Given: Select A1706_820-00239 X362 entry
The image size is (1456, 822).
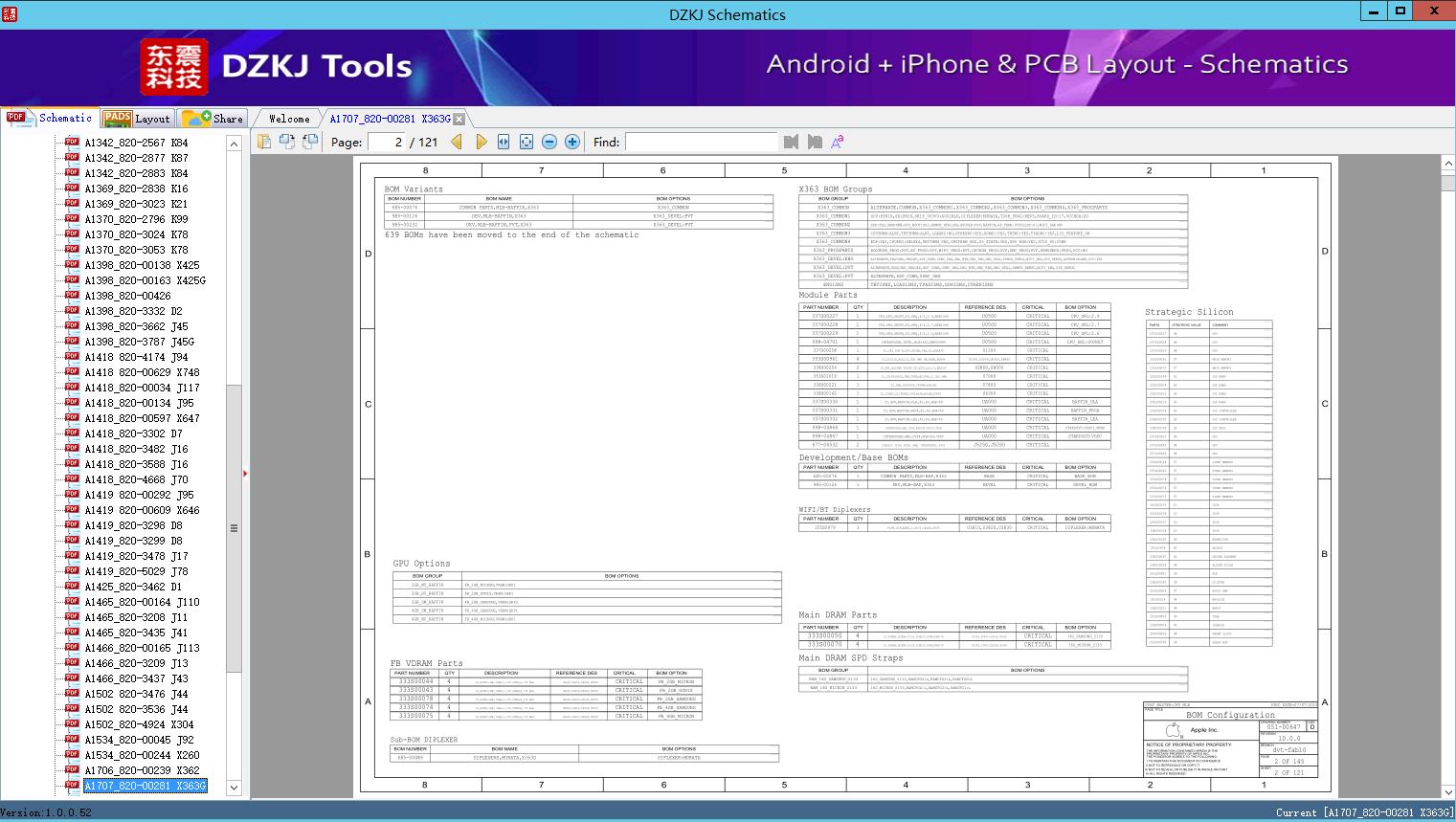Looking at the screenshot, I should point(142,770).
